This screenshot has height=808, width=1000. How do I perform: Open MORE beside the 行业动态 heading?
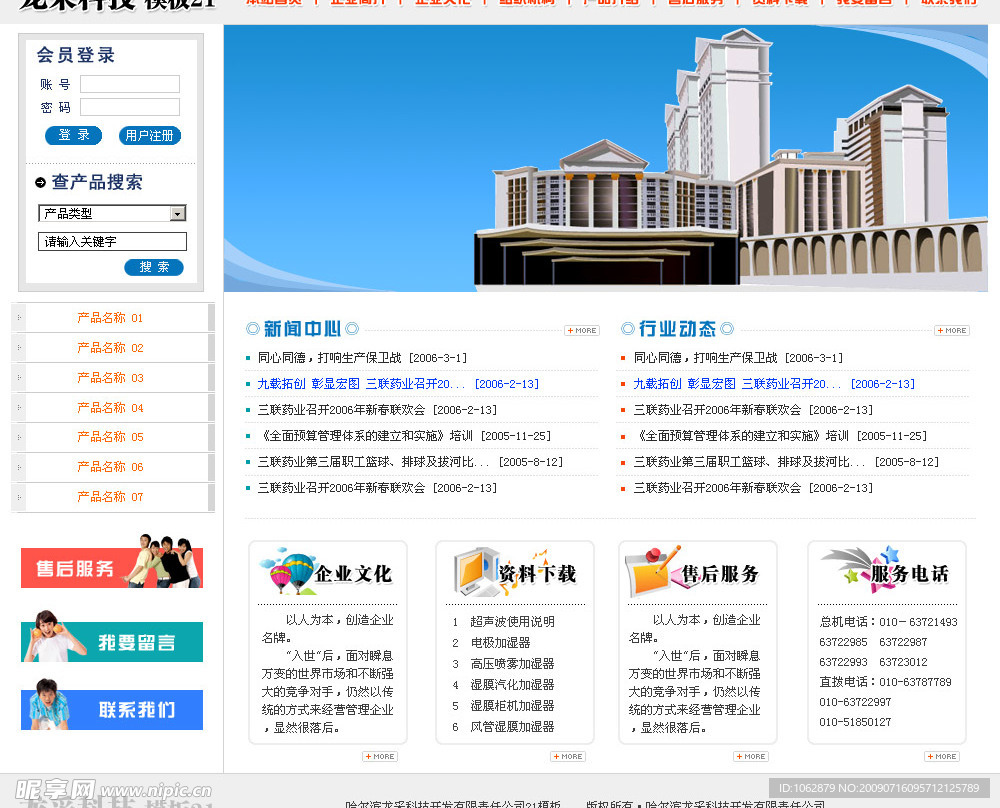click(x=951, y=330)
